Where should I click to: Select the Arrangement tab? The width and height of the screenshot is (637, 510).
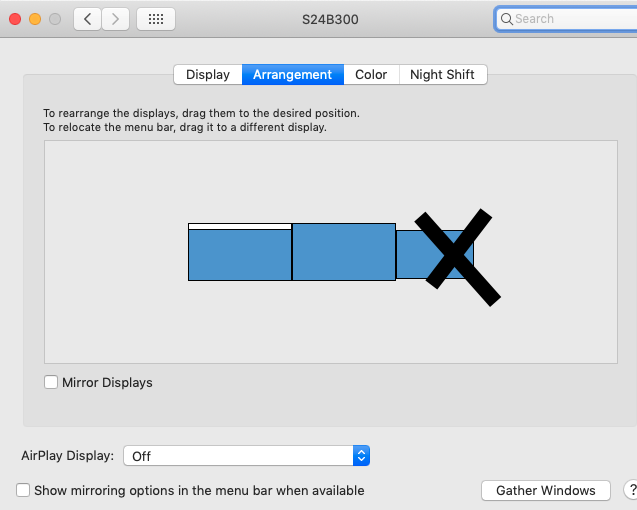(293, 74)
